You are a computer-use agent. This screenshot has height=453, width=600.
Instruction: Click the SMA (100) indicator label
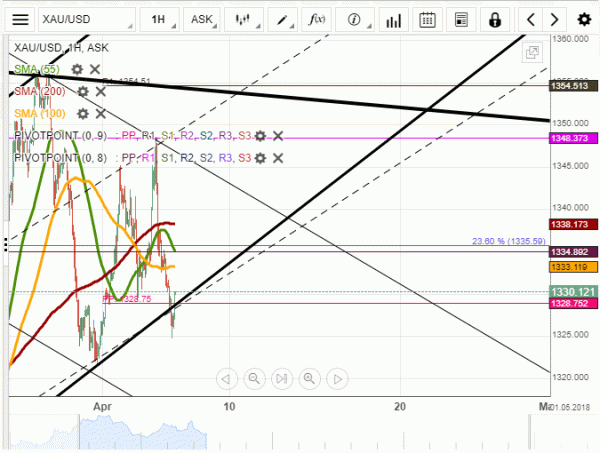coord(40,114)
